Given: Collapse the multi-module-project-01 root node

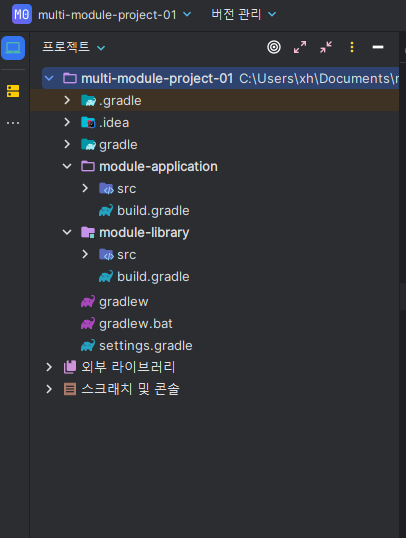Looking at the screenshot, I should coord(49,78).
